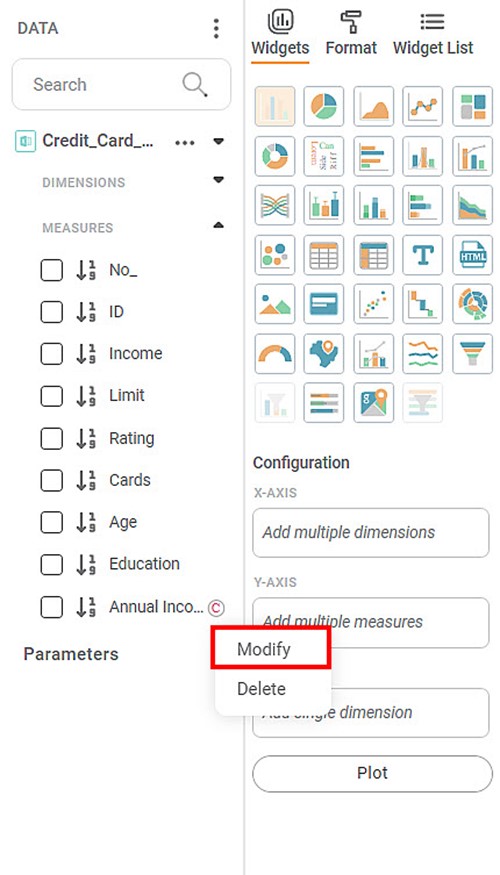This screenshot has height=875, width=500.
Task: Expand the DIMENSIONS section
Action: point(219,180)
